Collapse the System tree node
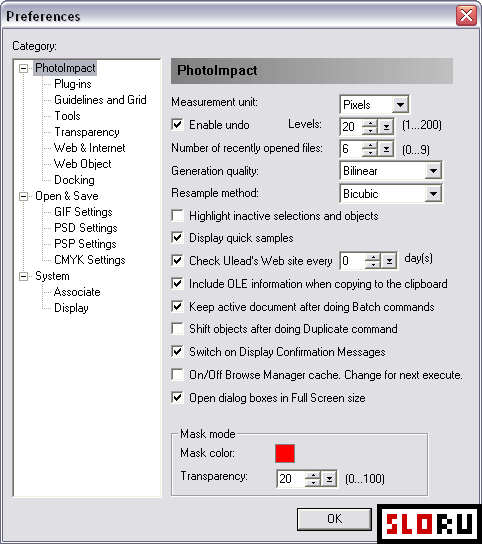 (23, 276)
